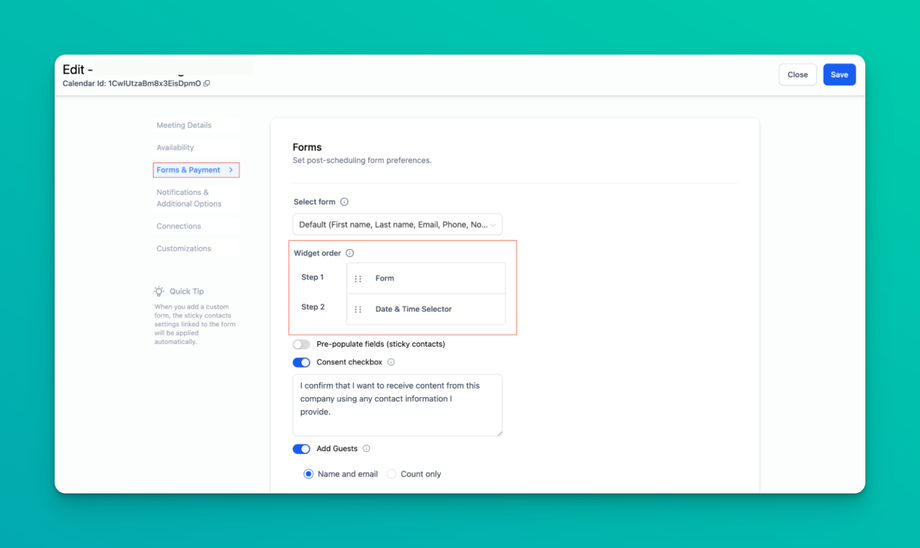Open the Forms & Payment section
This screenshot has width=920, height=548.
(x=196, y=170)
